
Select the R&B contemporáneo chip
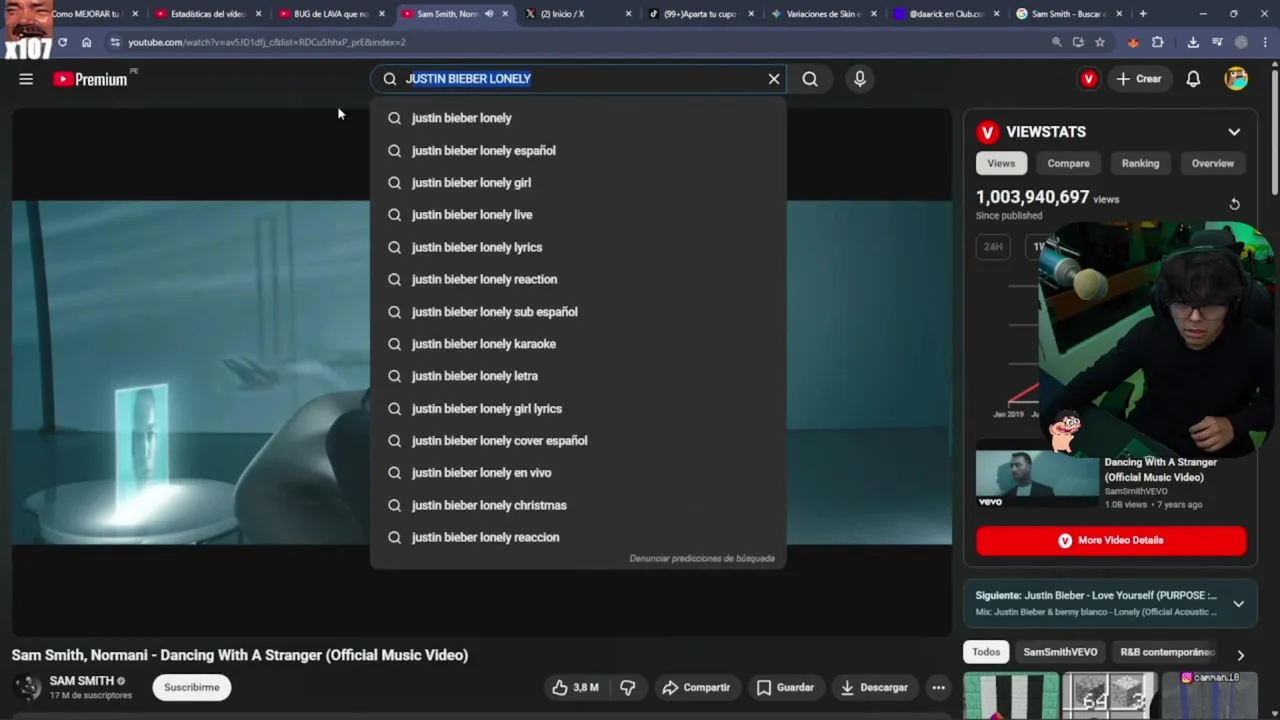[x=1166, y=652]
